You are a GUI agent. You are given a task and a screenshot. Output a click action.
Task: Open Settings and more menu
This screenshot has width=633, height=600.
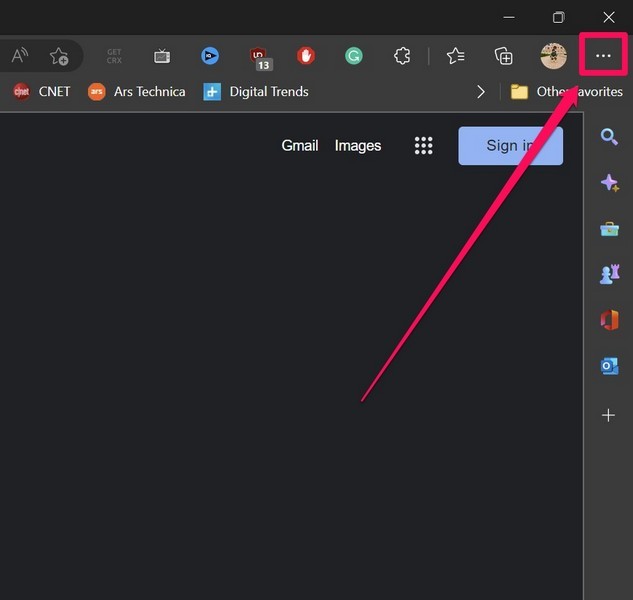tap(603, 55)
